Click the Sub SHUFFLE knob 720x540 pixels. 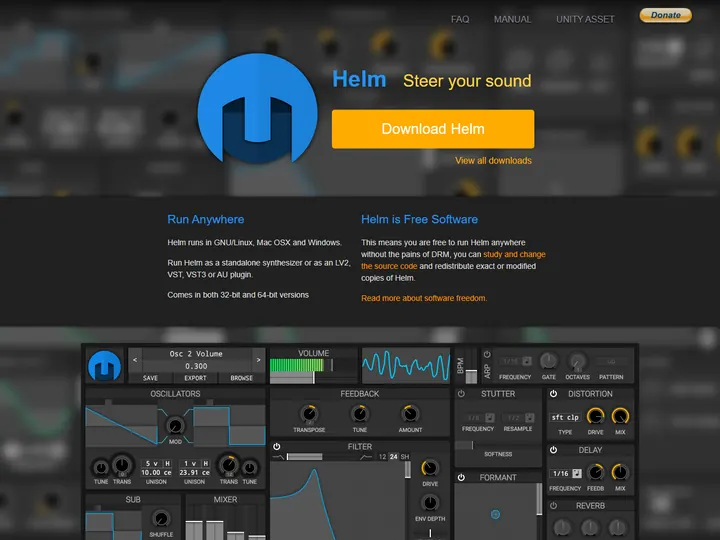pyautogui.click(x=161, y=519)
